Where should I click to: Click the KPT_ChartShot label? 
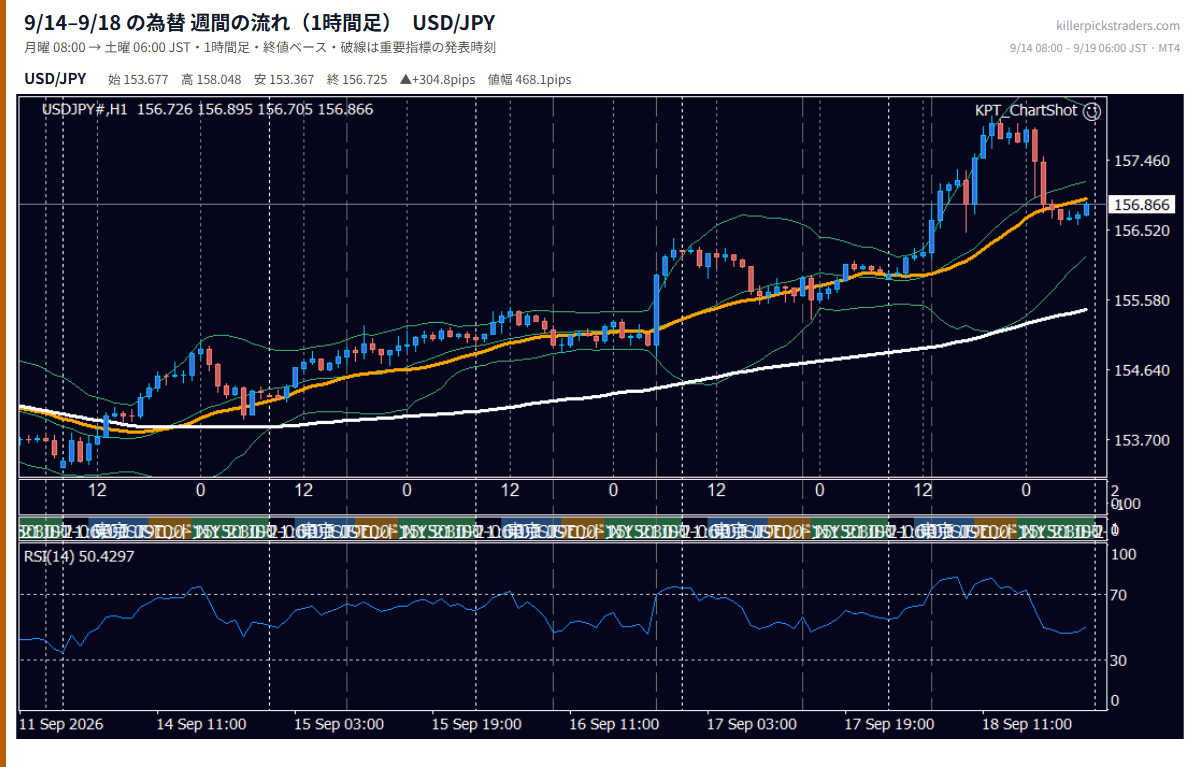pos(1026,110)
